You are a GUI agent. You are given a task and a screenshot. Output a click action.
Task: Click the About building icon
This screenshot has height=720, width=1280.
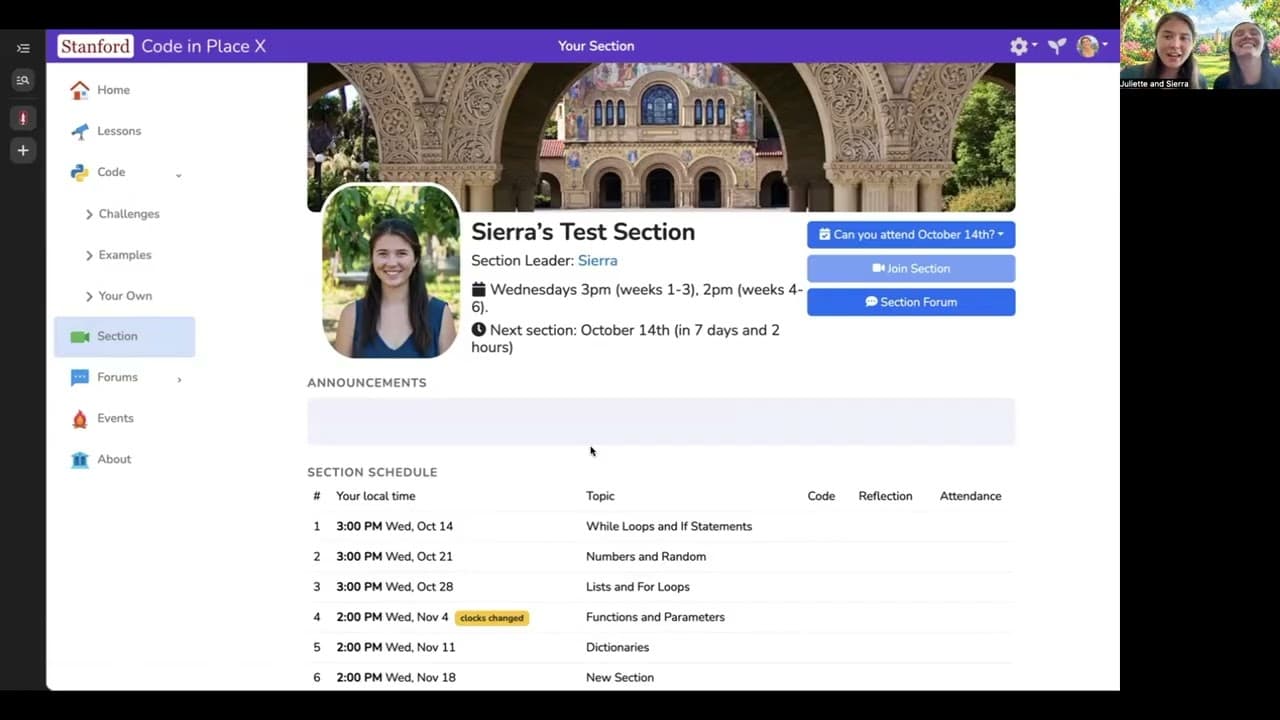[80, 460]
